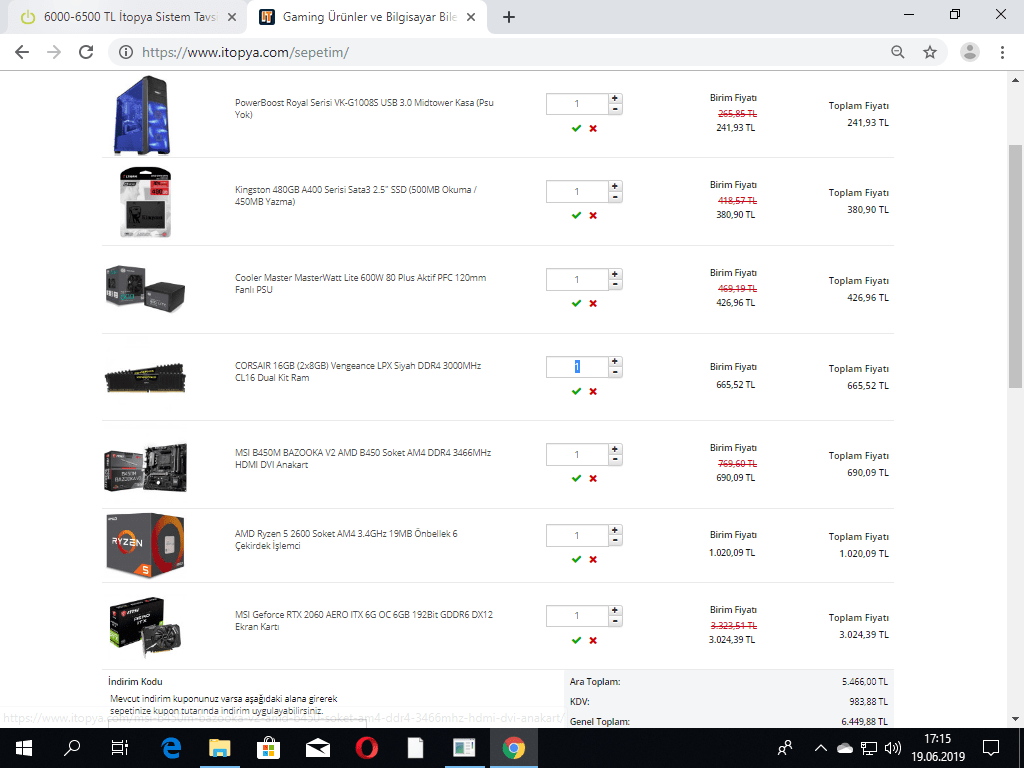
Task: Increase Ryzen 5 2600 quantity with plus
Action: [x=615, y=530]
